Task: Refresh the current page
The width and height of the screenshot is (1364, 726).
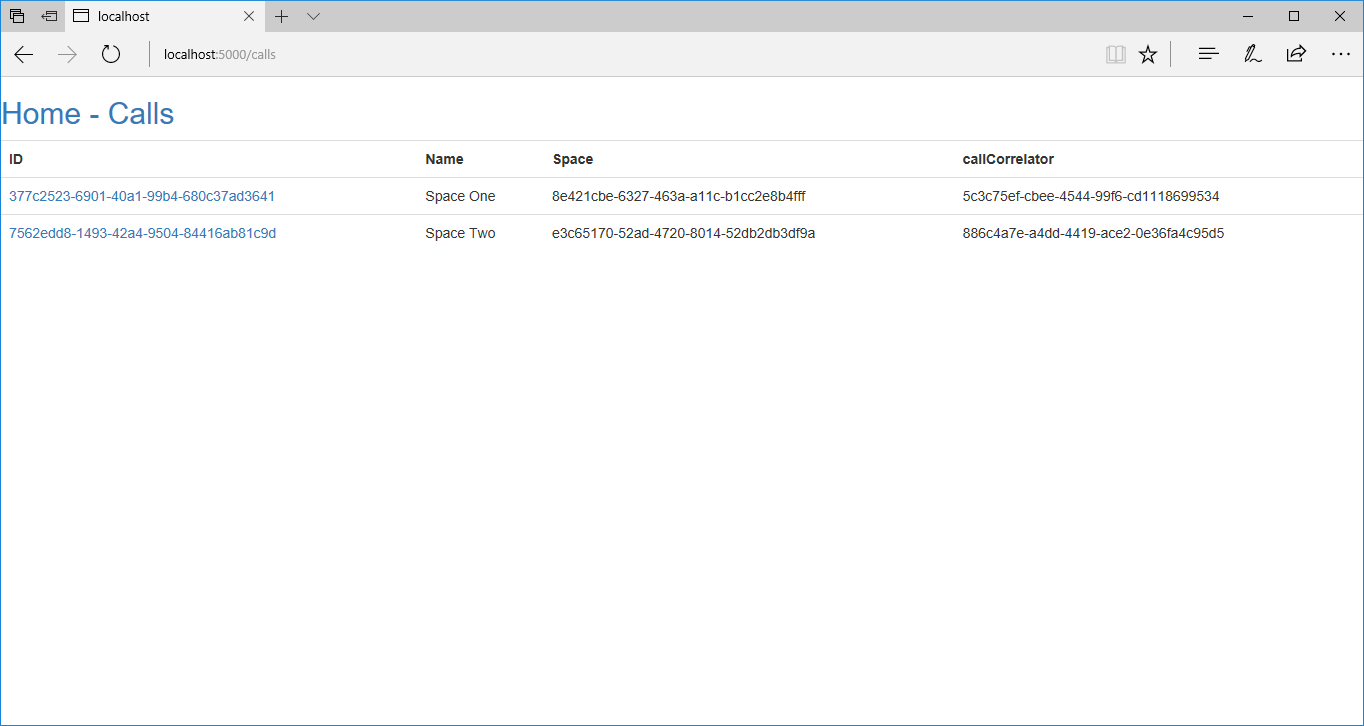Action: (111, 55)
